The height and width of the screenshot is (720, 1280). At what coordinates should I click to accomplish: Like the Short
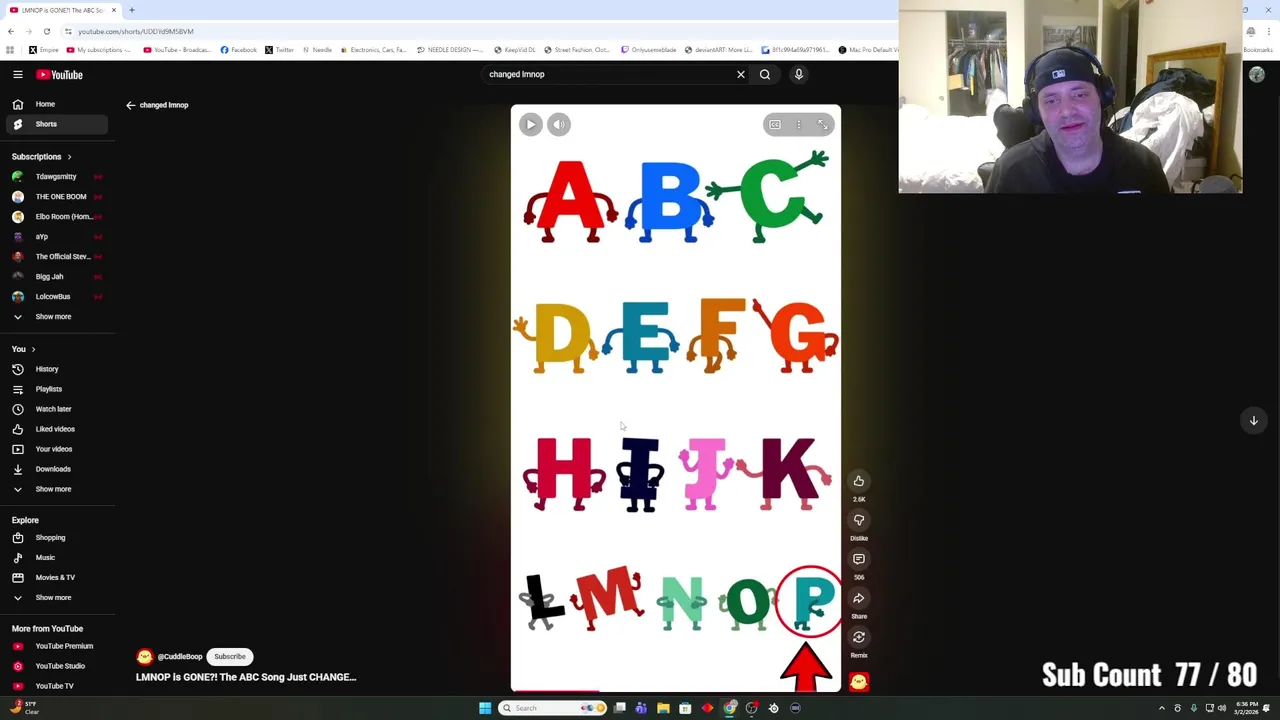[x=859, y=481]
